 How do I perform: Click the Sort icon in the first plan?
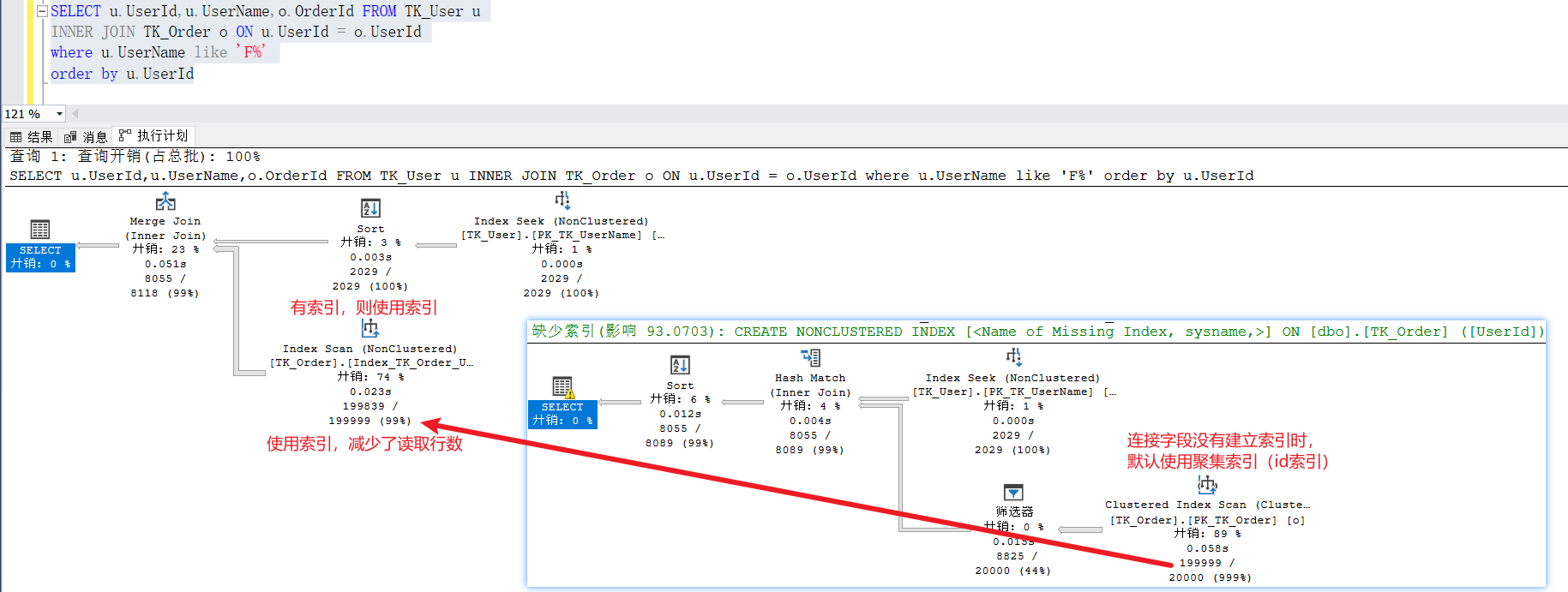[370, 208]
